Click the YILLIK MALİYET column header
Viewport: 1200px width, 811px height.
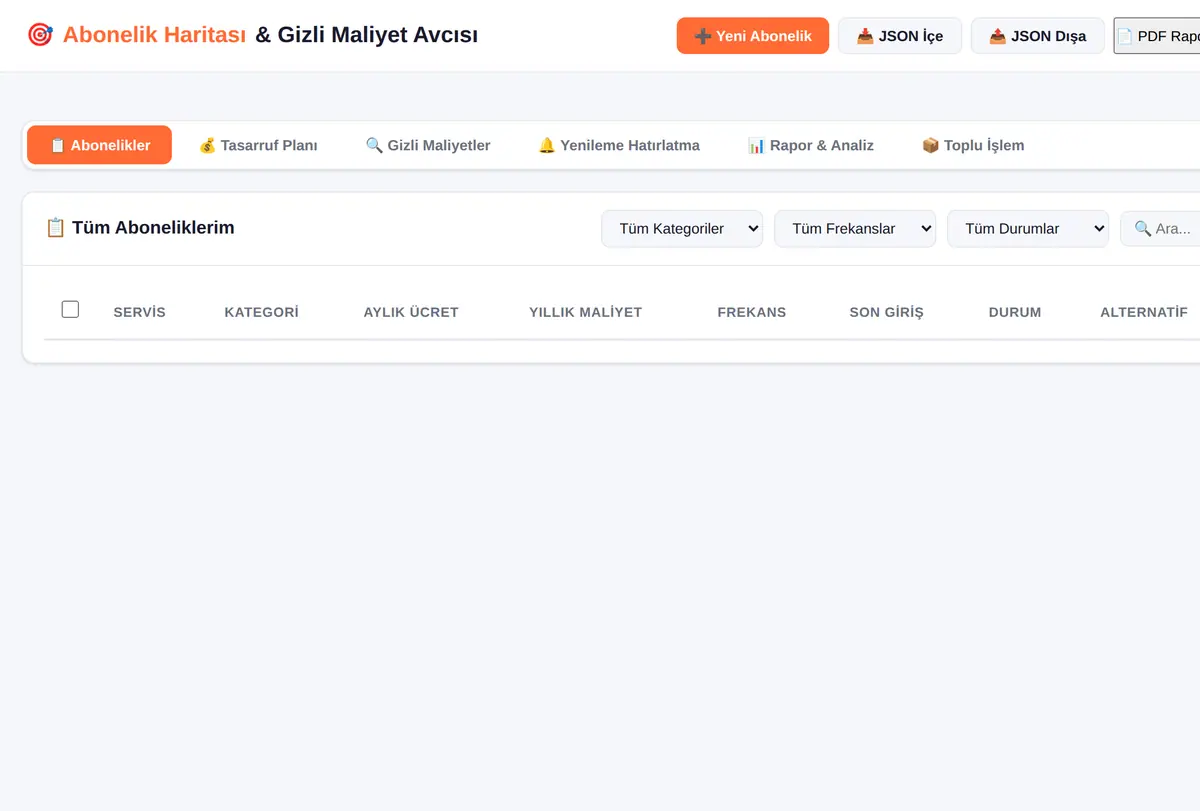point(586,312)
